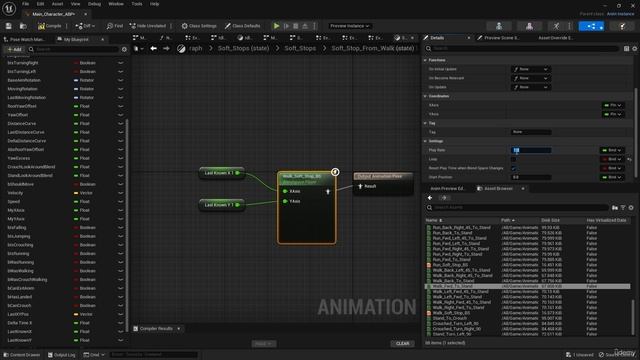Click Soft_Stops breadcrumb
Viewport: 640px width, 360px height.
tap(300, 48)
